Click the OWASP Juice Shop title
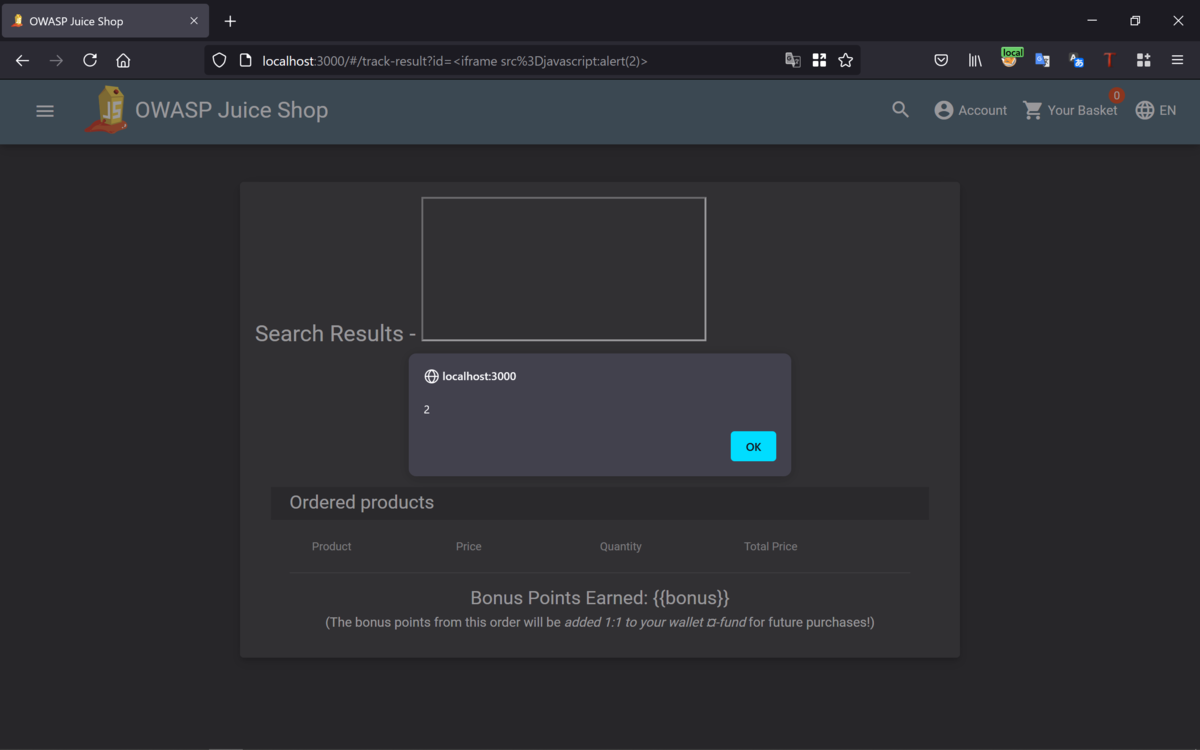 coord(231,110)
